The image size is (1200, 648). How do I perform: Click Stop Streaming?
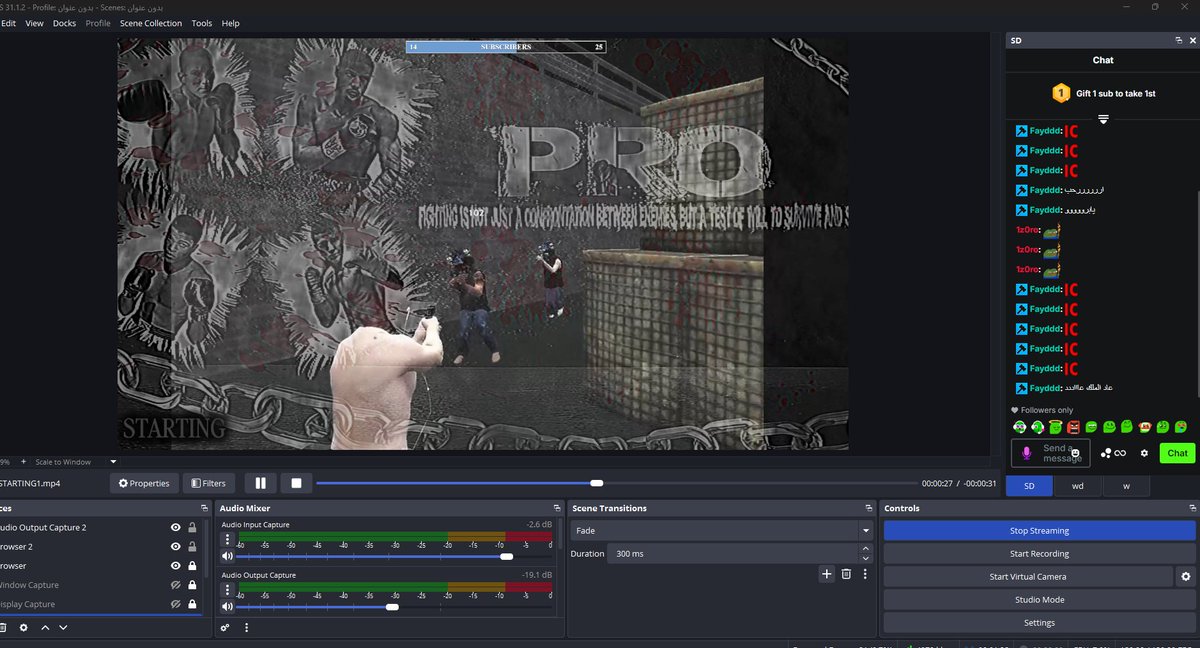click(x=1039, y=531)
